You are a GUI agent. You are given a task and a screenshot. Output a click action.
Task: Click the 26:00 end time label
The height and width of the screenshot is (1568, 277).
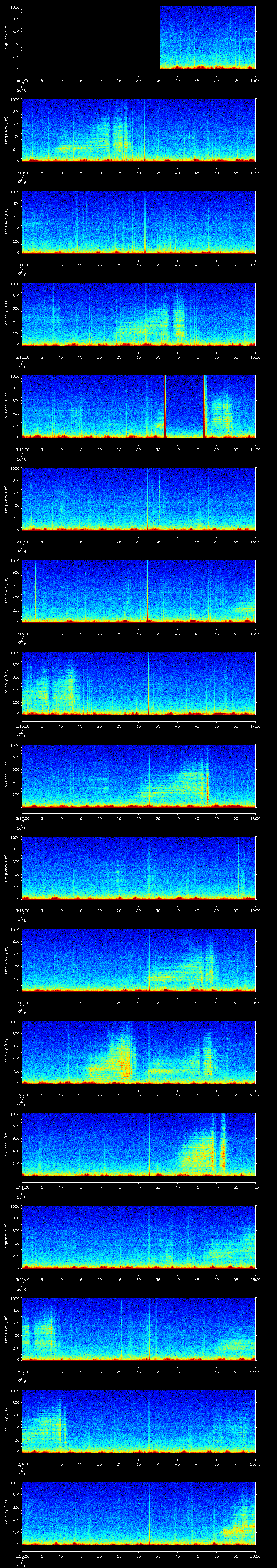(255, 1556)
